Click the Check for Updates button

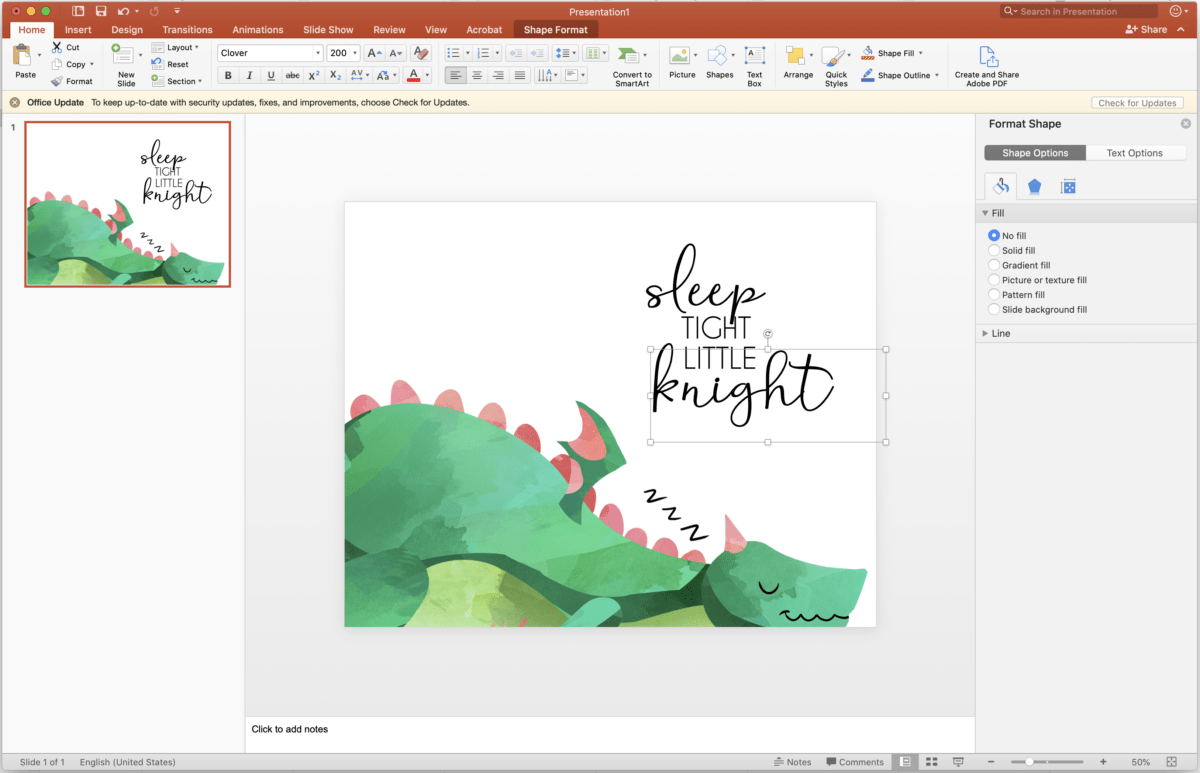(x=1137, y=102)
